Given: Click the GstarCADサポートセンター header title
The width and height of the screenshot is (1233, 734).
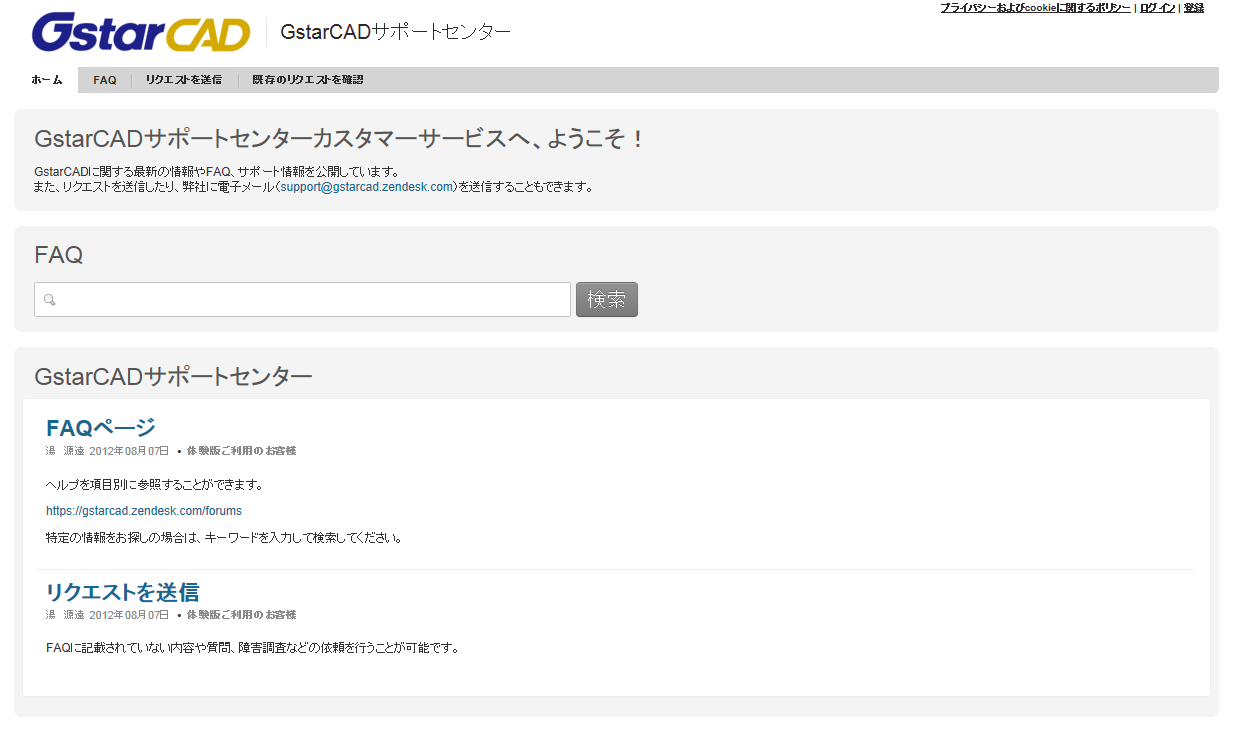Looking at the screenshot, I should (x=396, y=32).
